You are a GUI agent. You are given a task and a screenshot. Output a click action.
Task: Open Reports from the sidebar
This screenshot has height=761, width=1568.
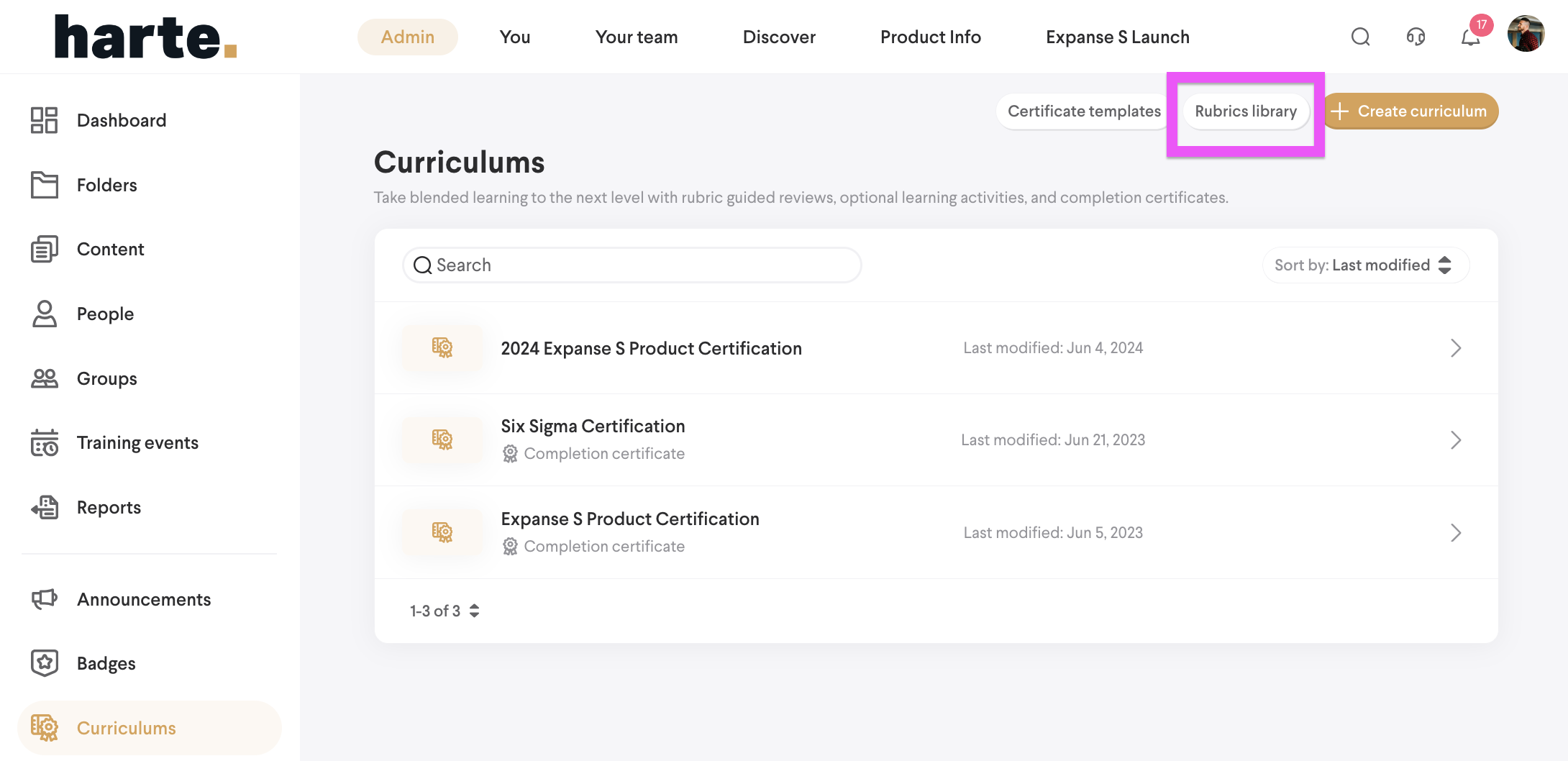point(109,507)
